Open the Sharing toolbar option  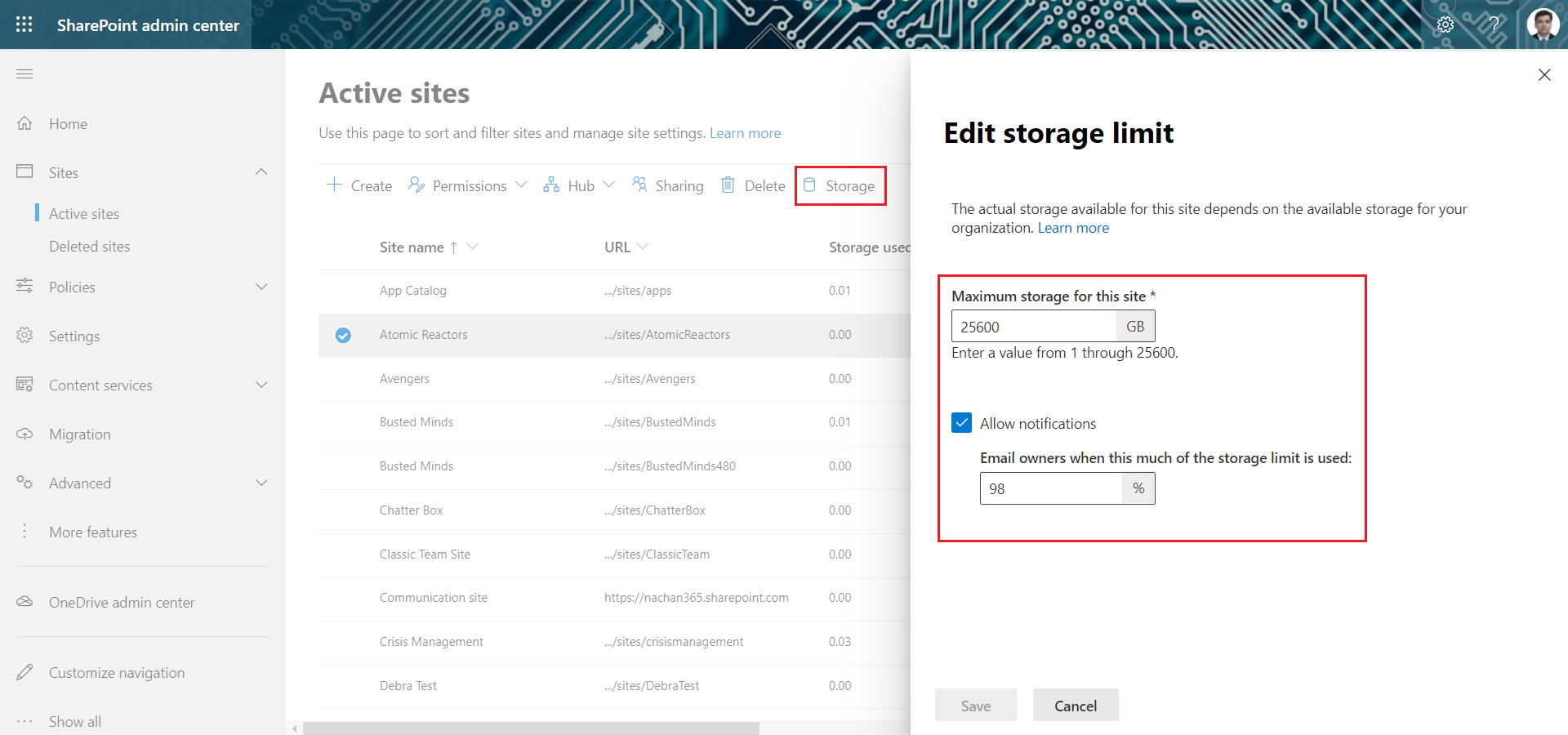pos(667,186)
